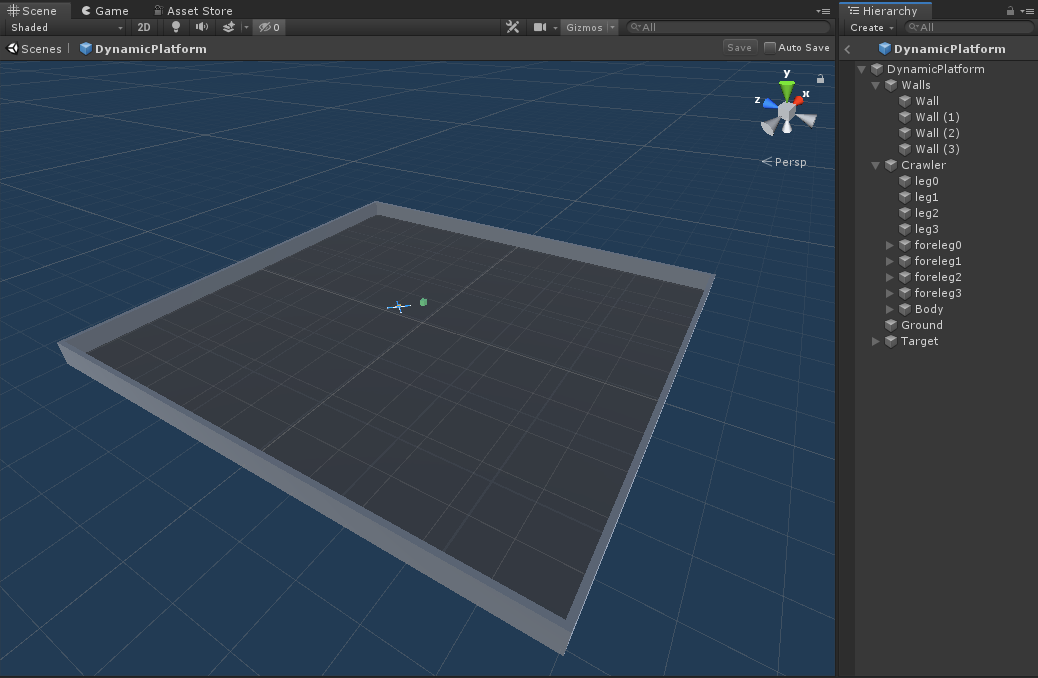Enable the Auto Save checkbox

(769, 48)
